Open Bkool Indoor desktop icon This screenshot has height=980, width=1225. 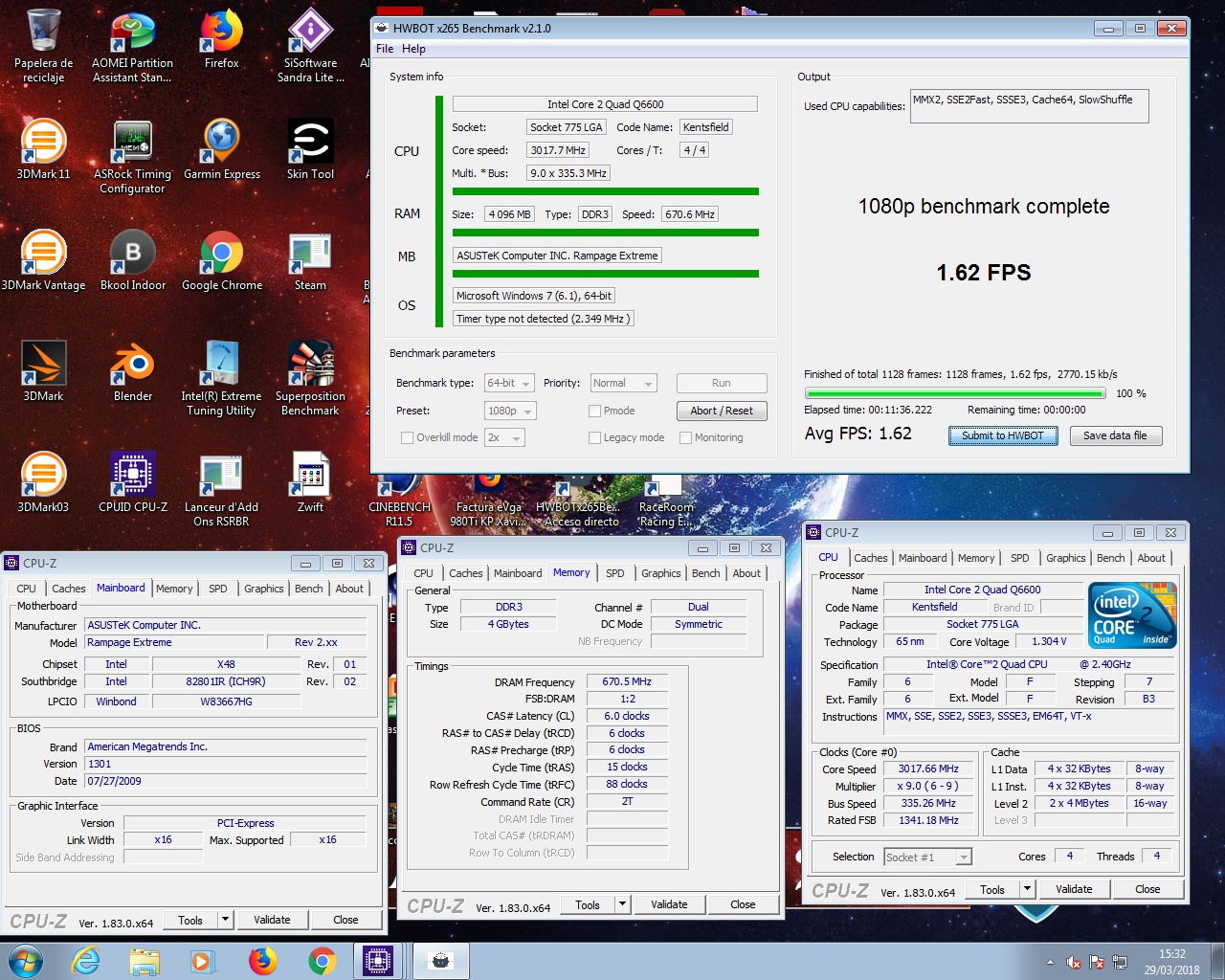pos(132,261)
